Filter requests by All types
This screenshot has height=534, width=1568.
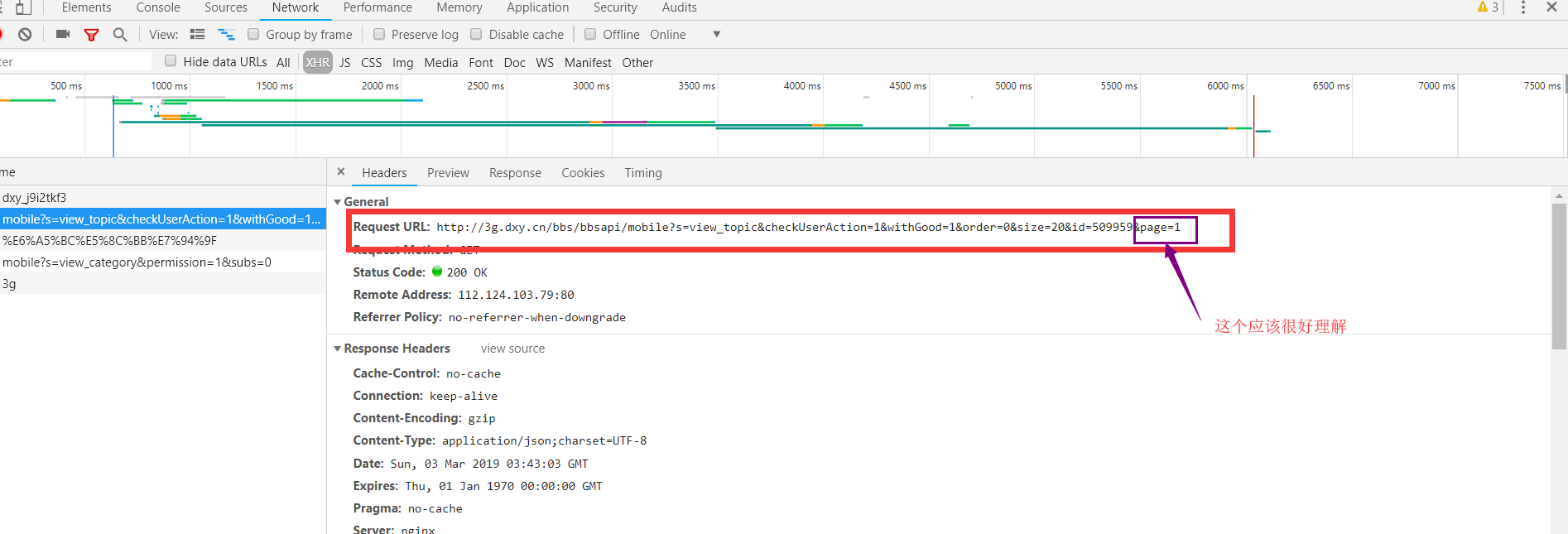(283, 63)
